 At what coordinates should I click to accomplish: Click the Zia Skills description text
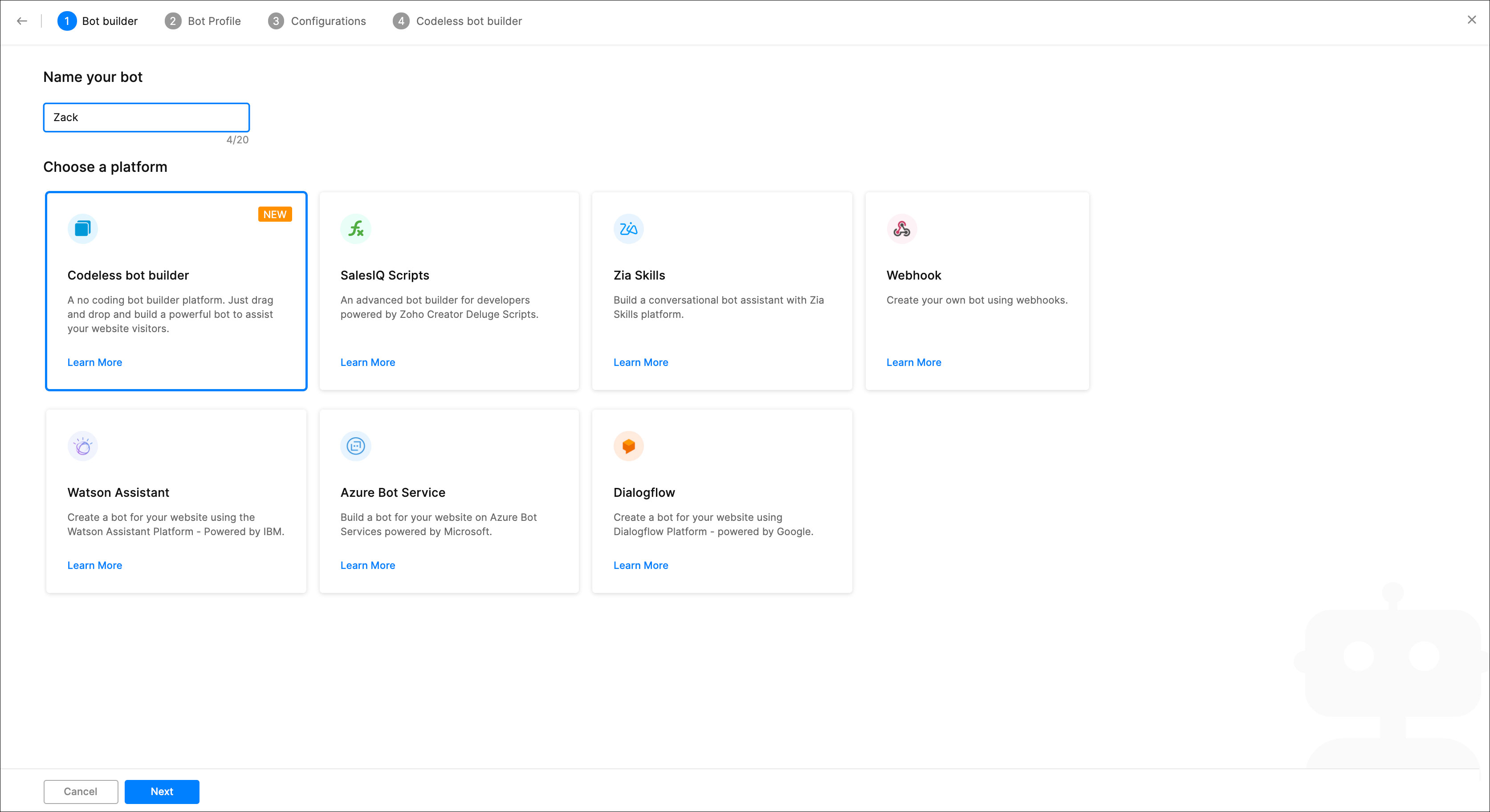tap(719, 307)
